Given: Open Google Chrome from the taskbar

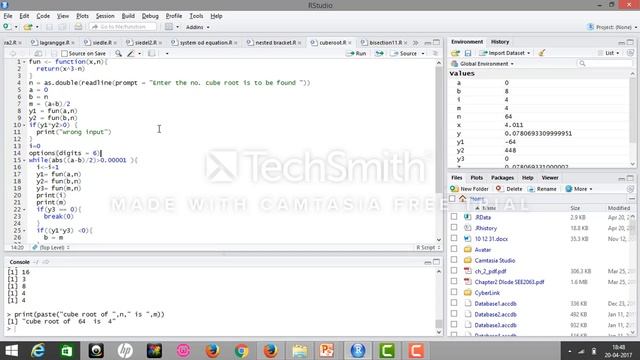Looking at the screenshot, I should [241, 351].
